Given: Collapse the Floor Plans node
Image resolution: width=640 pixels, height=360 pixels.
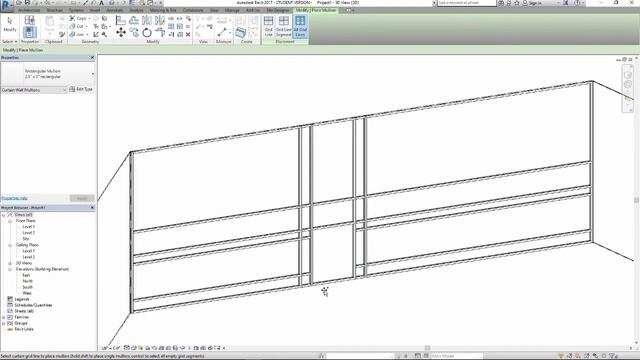Looking at the screenshot, I should tap(10, 221).
